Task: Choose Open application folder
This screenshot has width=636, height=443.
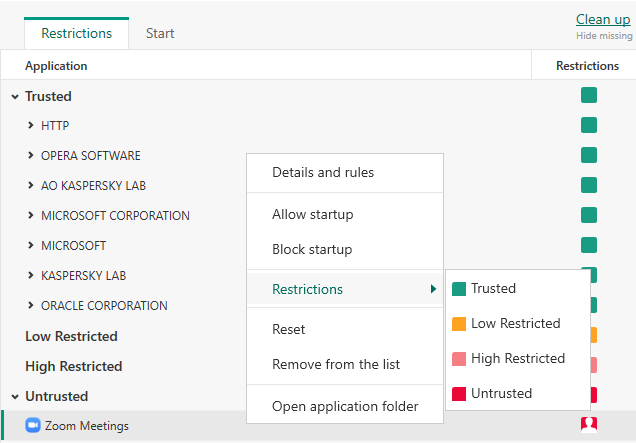Action: pyautogui.click(x=345, y=406)
